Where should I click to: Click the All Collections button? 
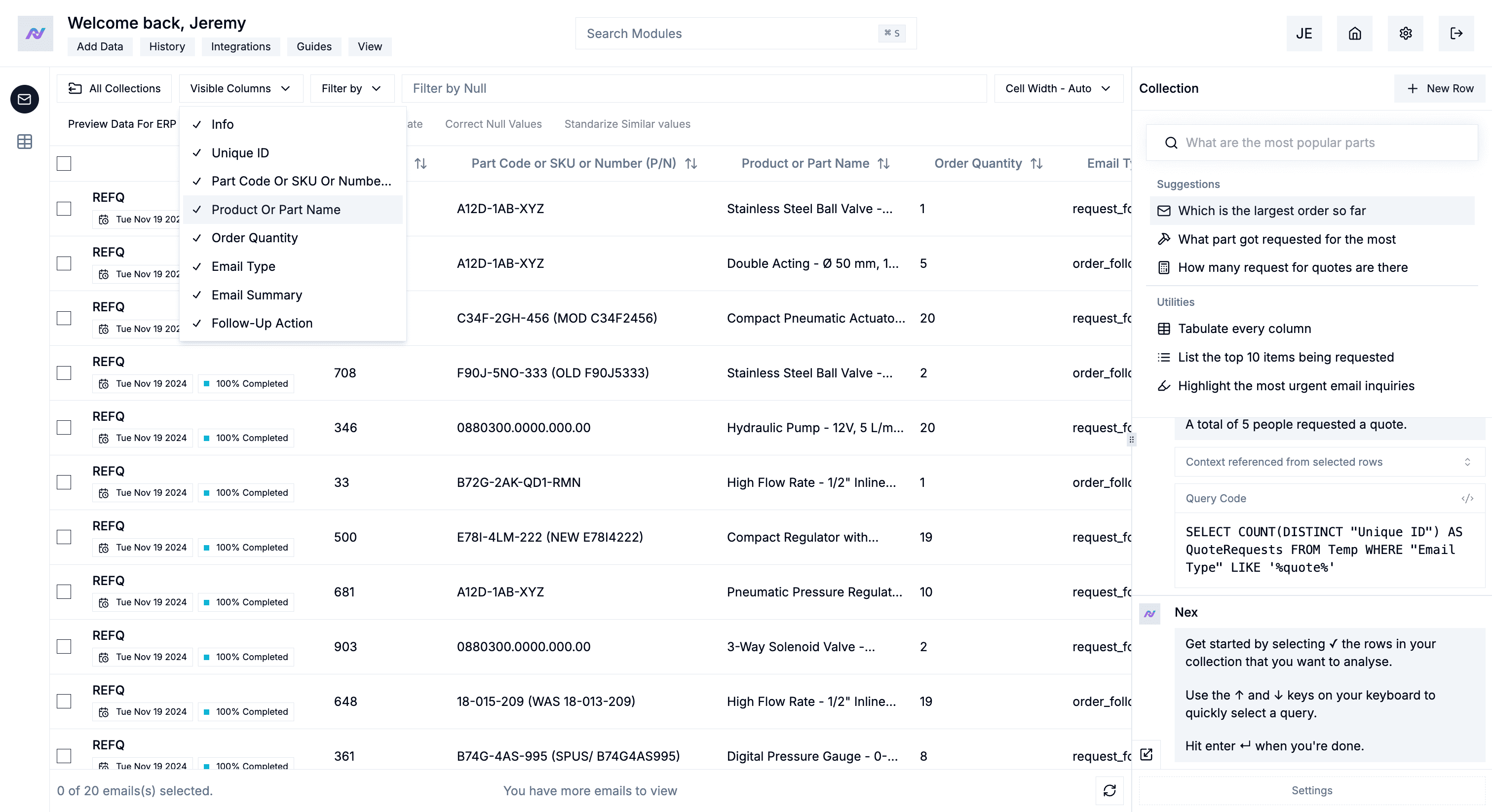114,88
